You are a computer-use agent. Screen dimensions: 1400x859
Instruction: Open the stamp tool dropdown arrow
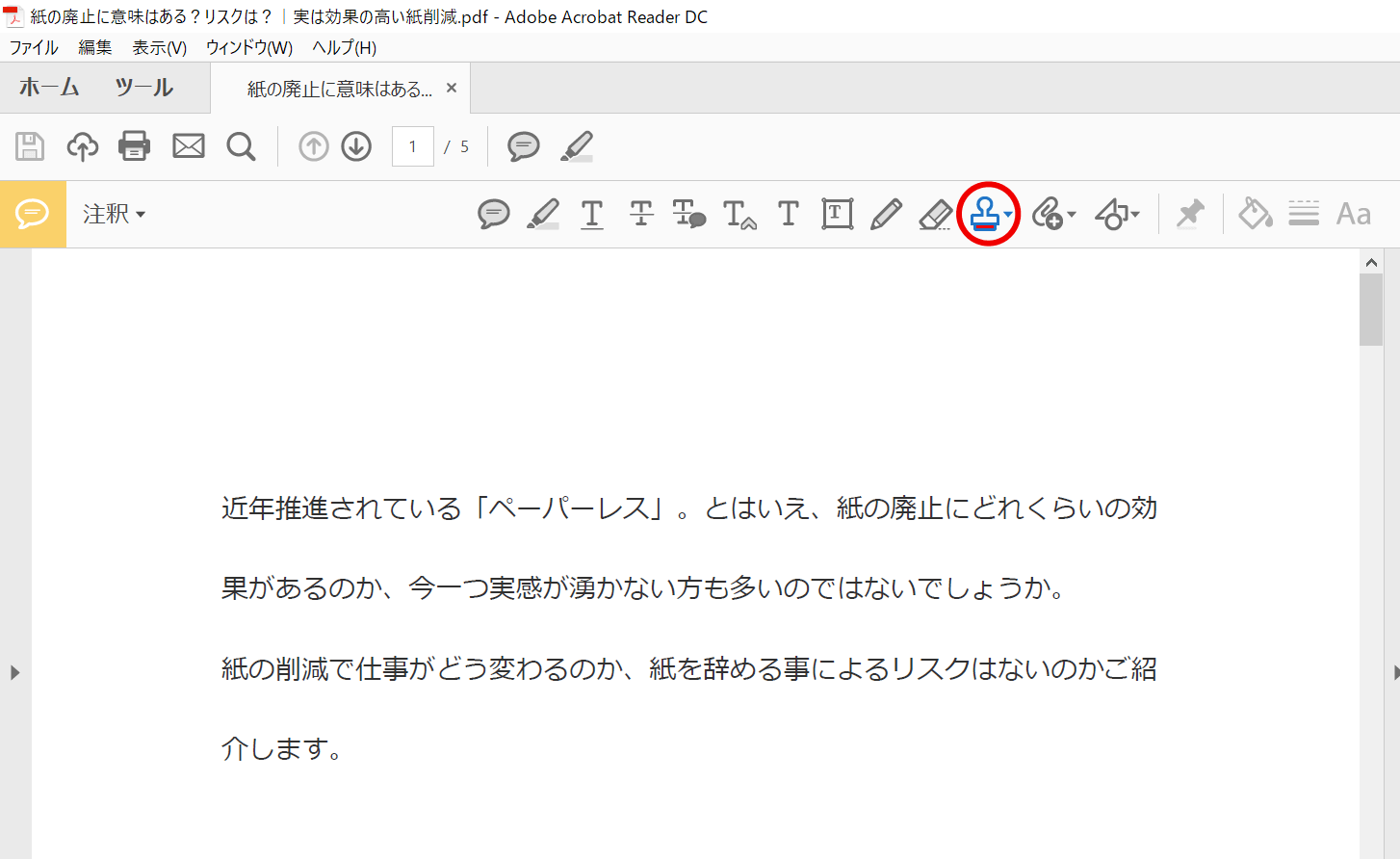pos(1008,215)
